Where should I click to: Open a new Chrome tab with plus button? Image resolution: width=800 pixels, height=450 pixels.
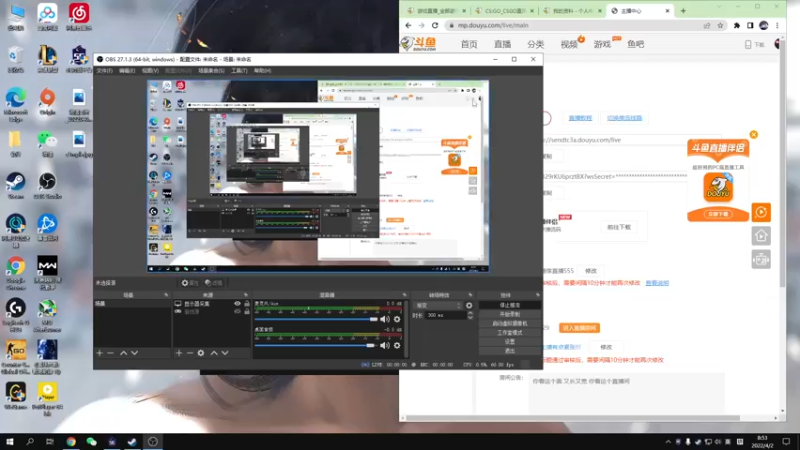coord(683,10)
